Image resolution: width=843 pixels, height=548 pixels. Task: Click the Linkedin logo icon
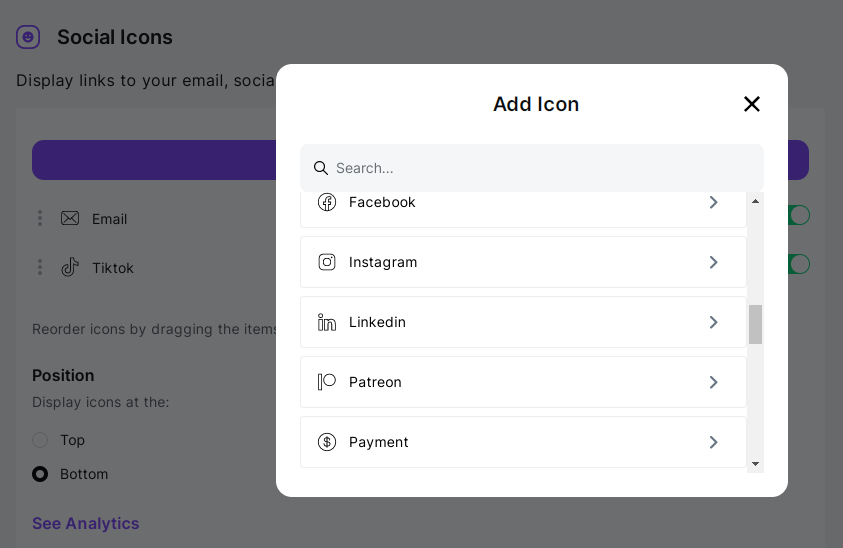coord(327,322)
